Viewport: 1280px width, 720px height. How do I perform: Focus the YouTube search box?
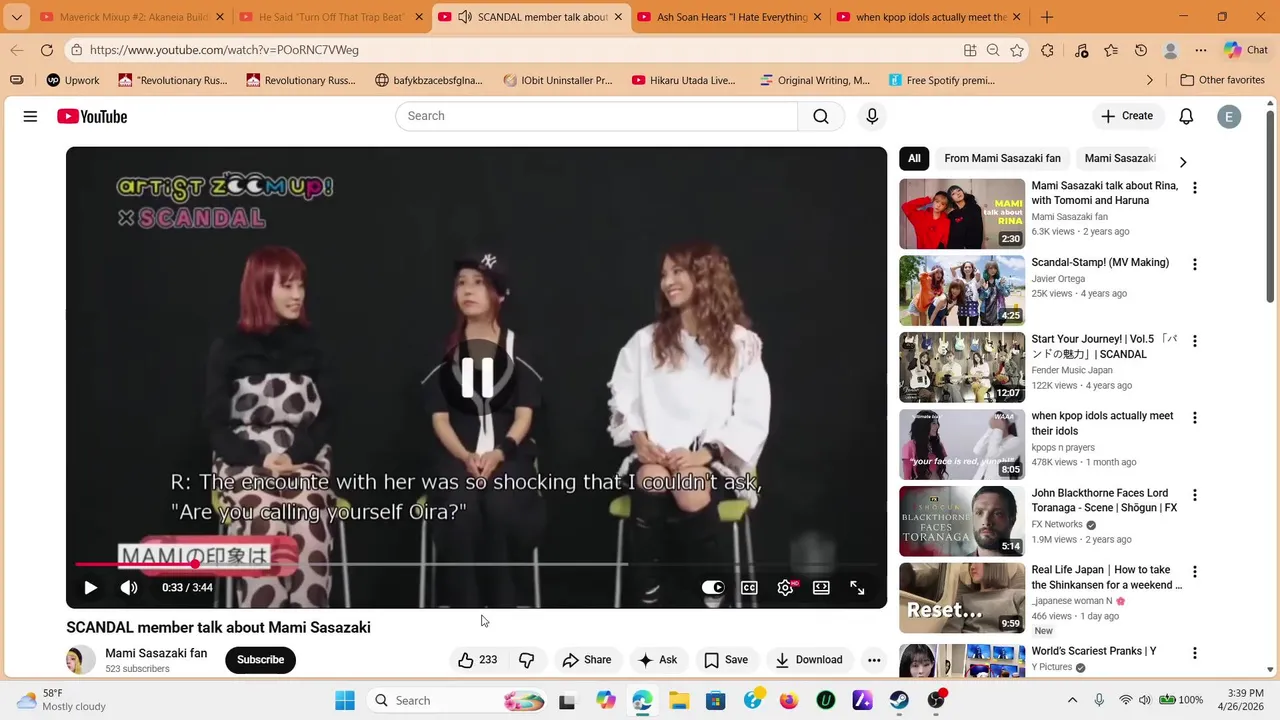(596, 116)
